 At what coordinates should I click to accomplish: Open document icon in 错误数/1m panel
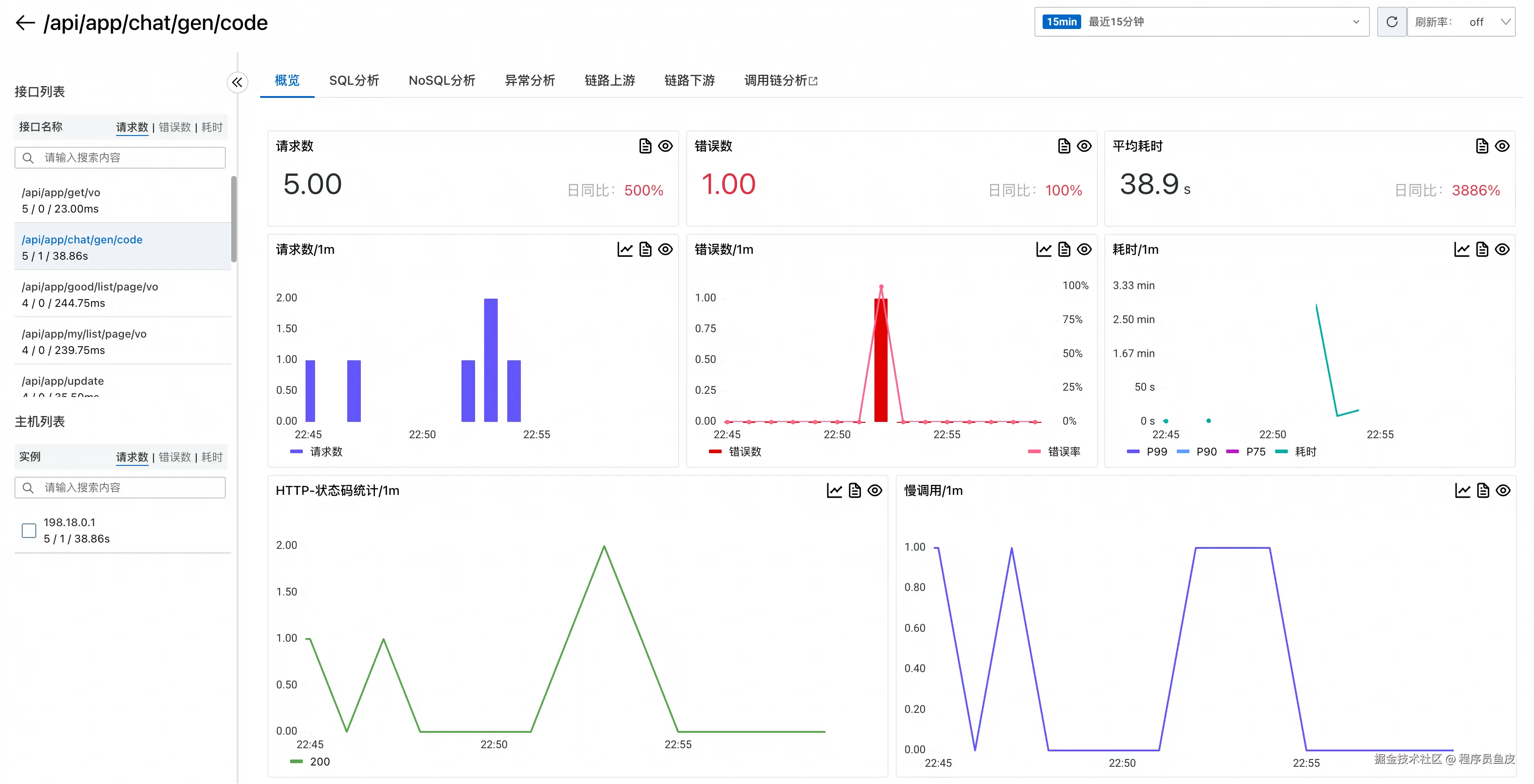coord(1063,249)
